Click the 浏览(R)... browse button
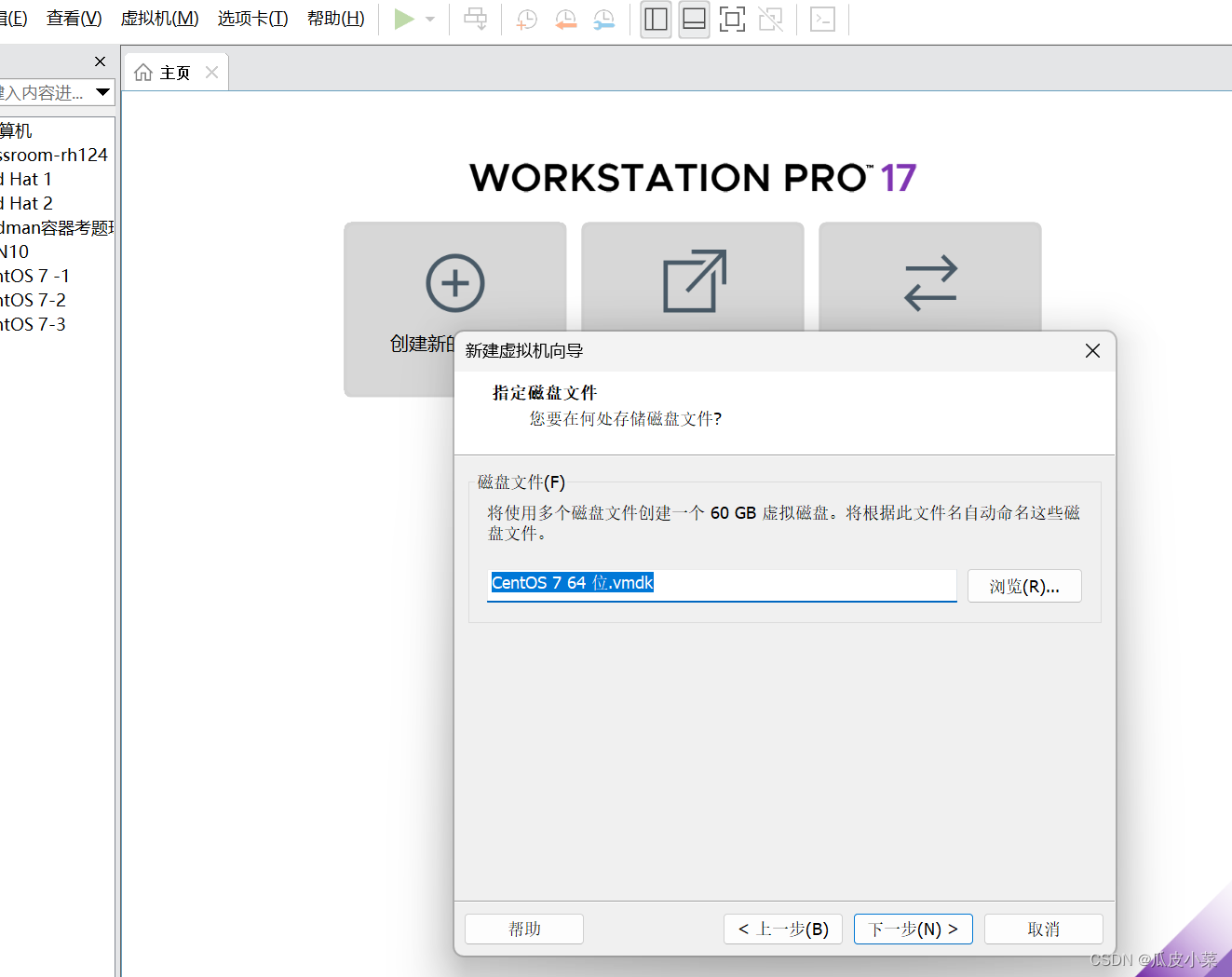The image size is (1232, 977). 1024,586
